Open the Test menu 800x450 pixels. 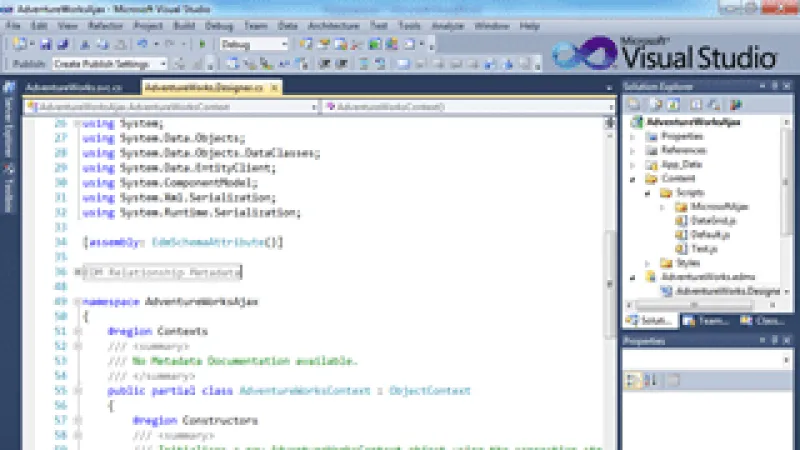(379, 26)
